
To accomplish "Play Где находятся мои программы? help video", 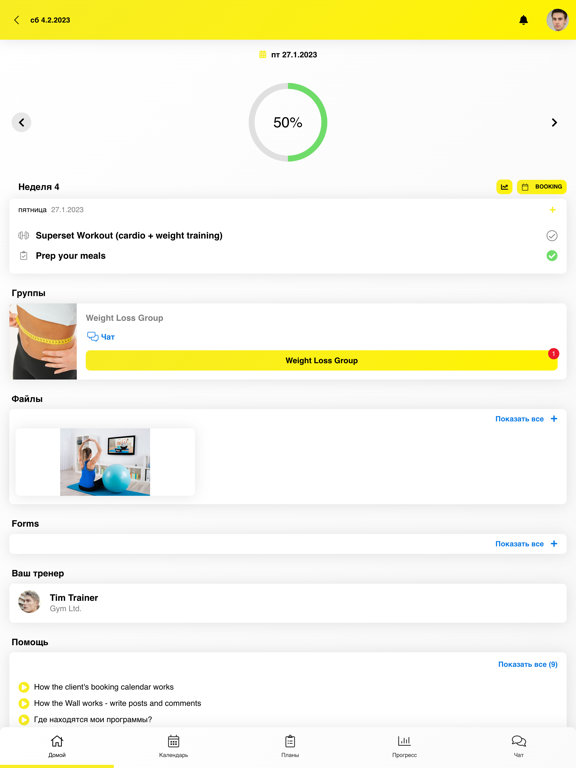I will 24,720.
